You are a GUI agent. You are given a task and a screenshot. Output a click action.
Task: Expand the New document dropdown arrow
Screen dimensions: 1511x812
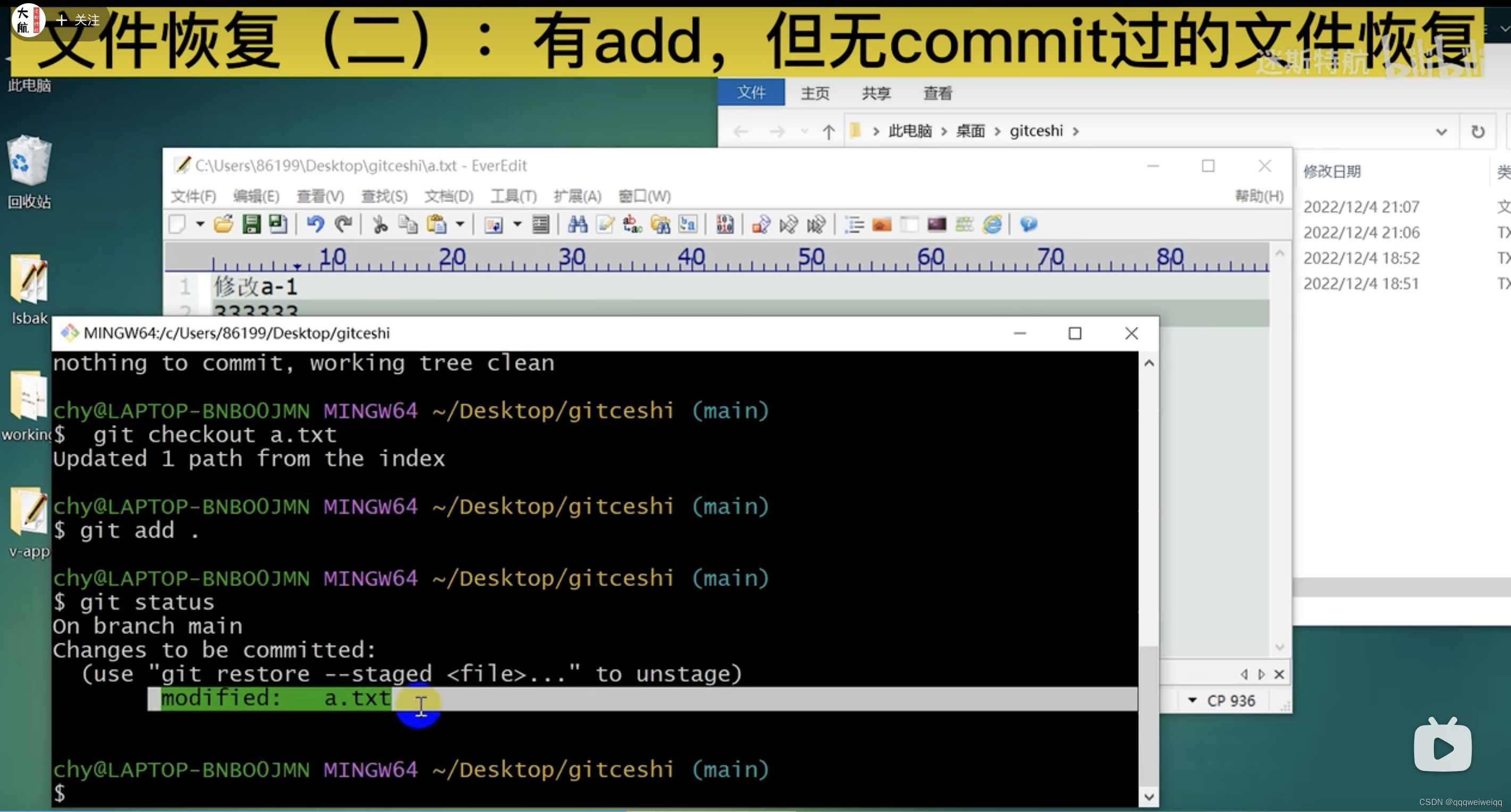(200, 224)
